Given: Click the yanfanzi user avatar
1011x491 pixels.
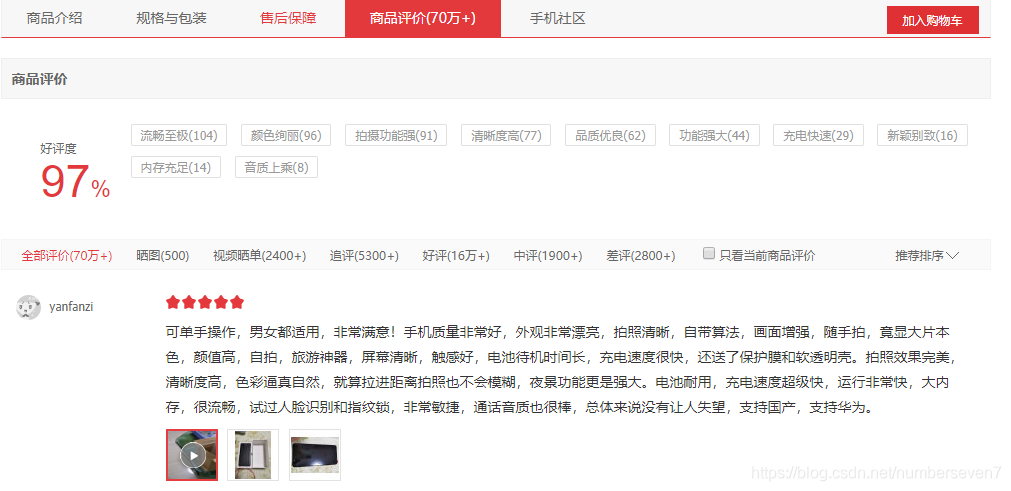Looking at the screenshot, I should tap(28, 307).
